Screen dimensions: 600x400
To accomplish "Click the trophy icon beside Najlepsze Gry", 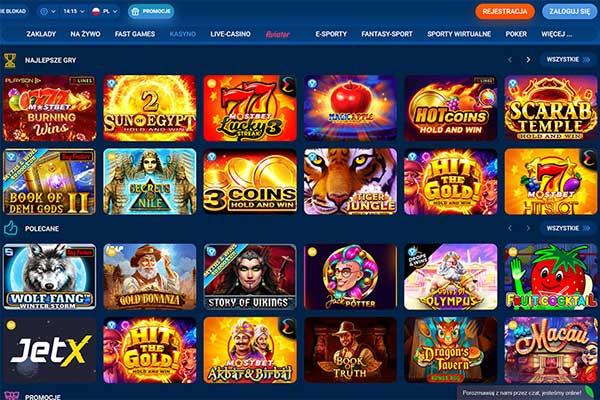I will point(10,60).
